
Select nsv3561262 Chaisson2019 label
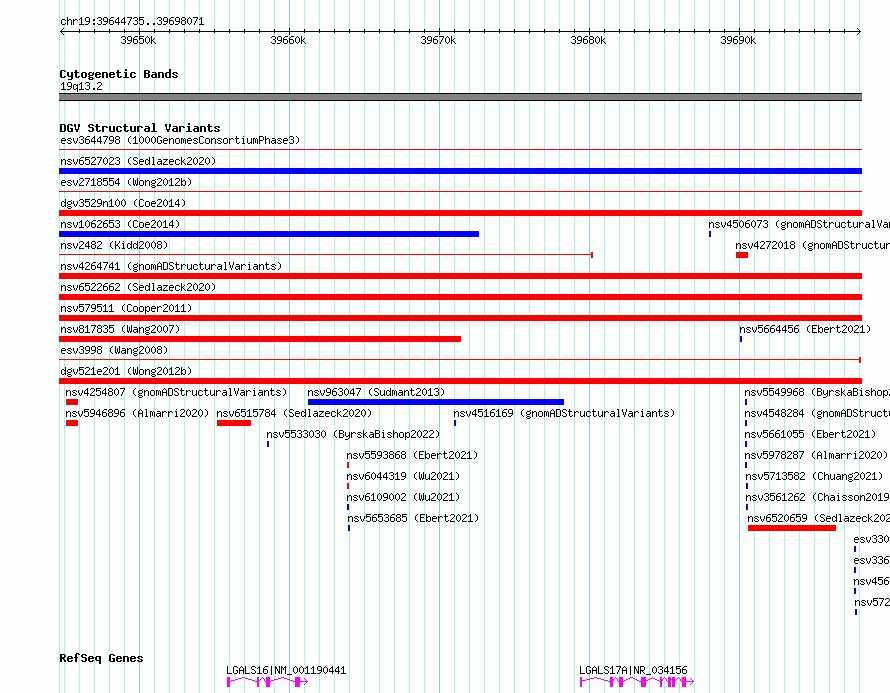coord(817,497)
